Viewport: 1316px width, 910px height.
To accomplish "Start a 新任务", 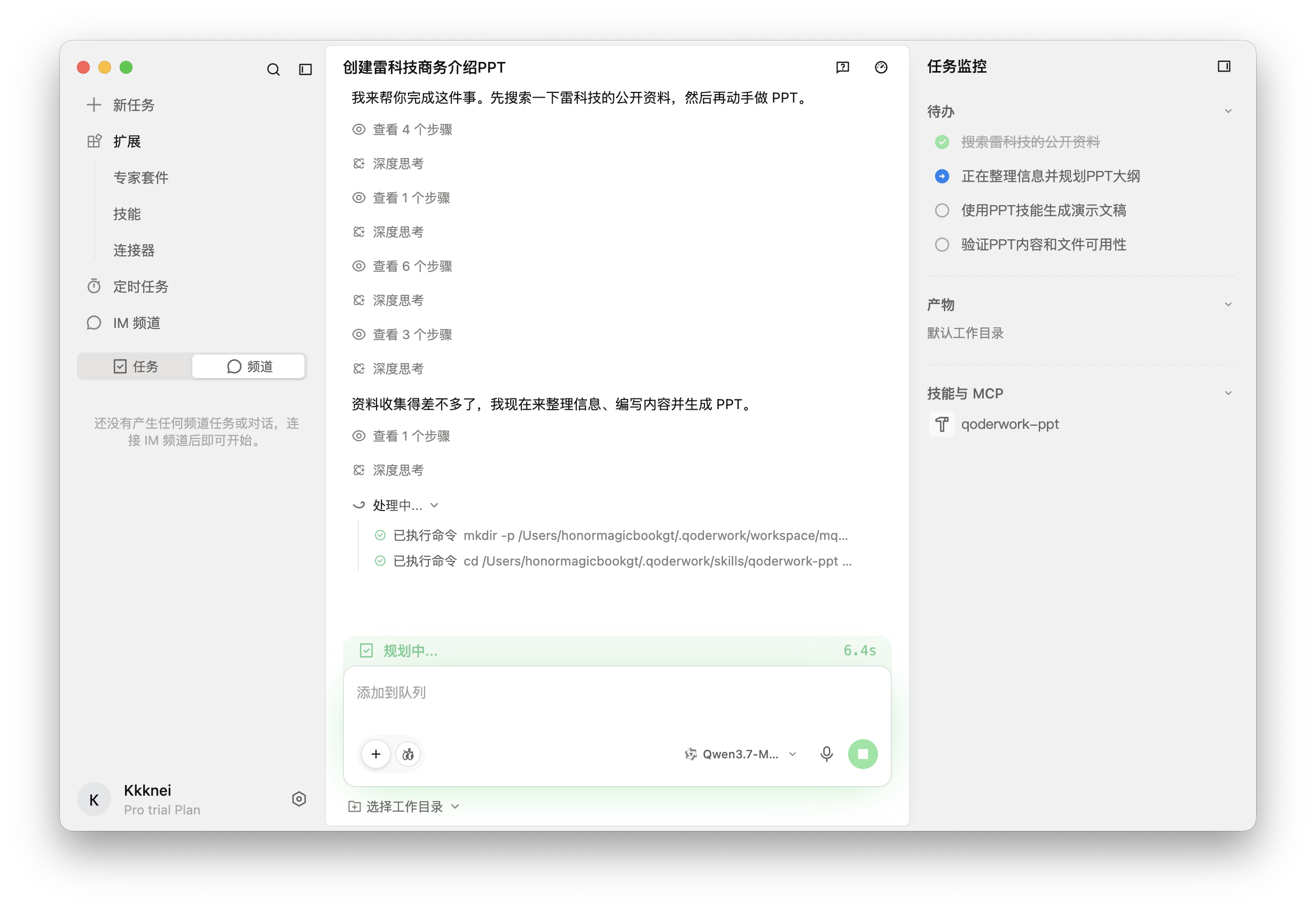I will (134, 105).
